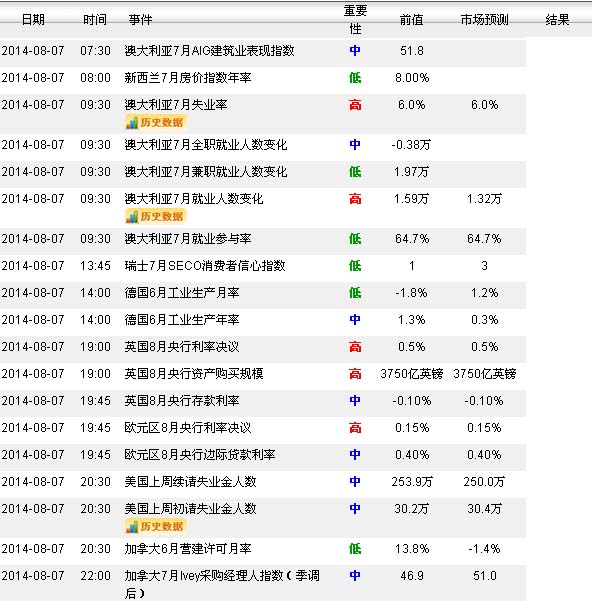Select event 新西兰7月房价指数年率

188,78
